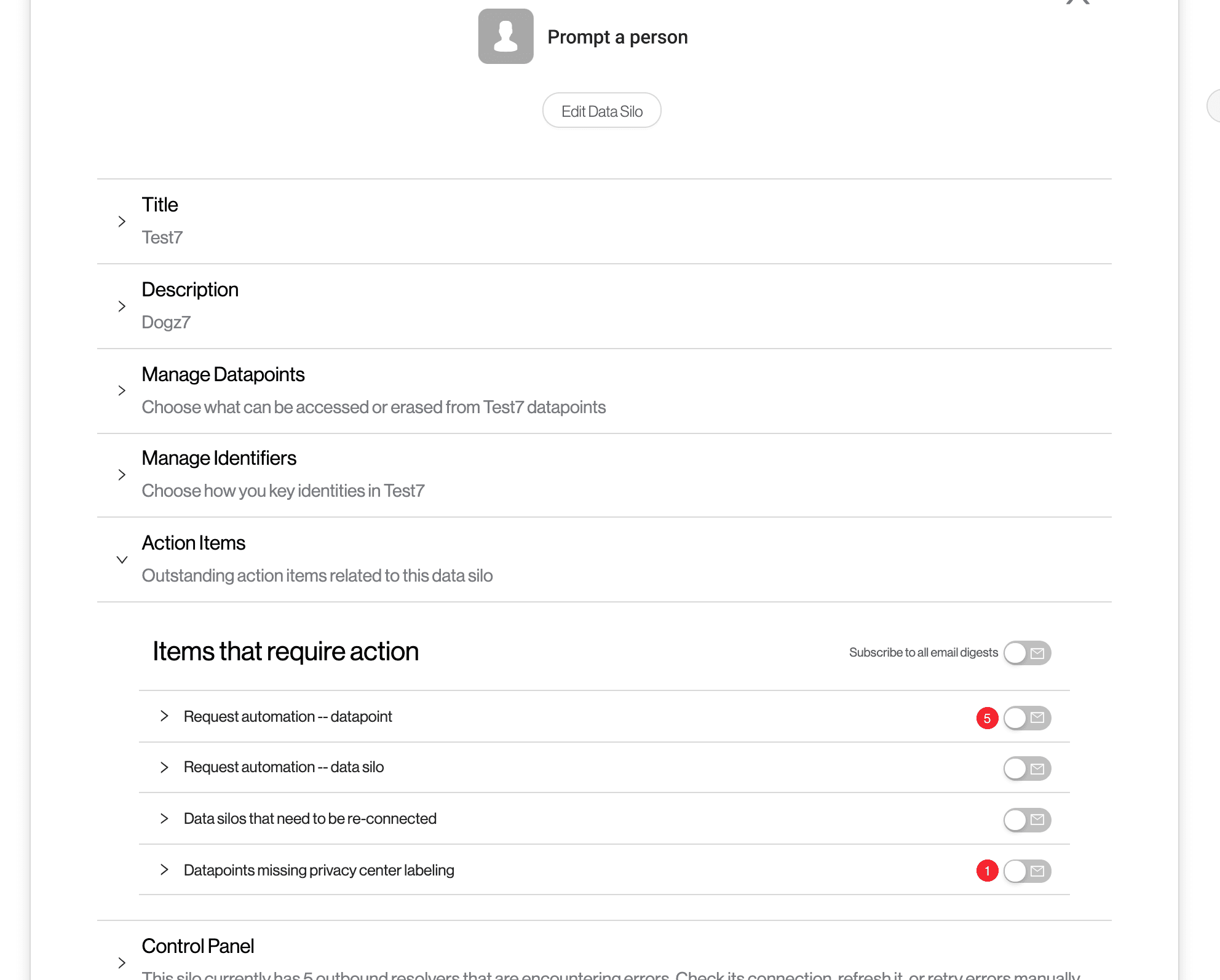1220x980 pixels.
Task: Expand Datapoints missing privacy center labeling row
Action: (164, 870)
